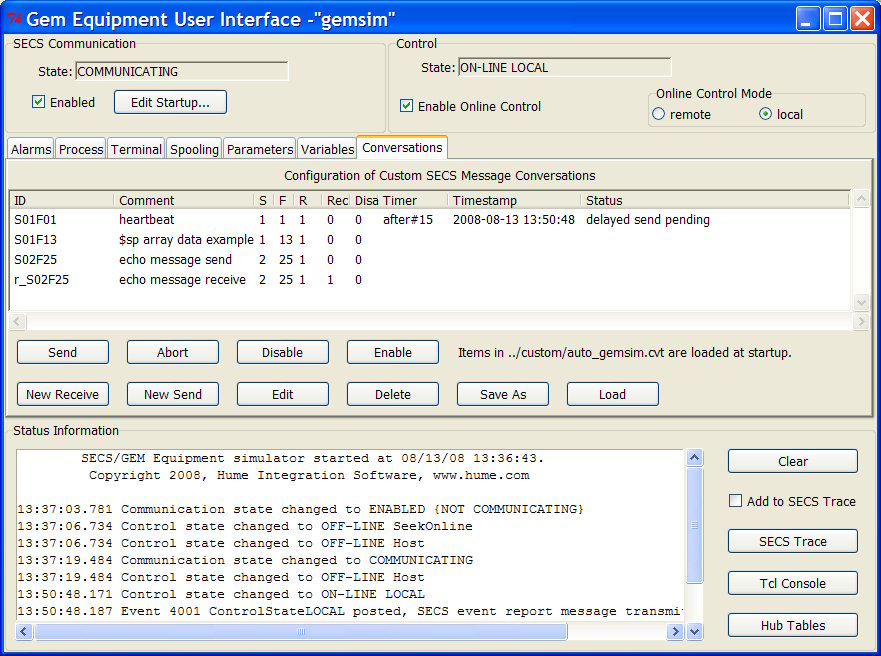Switch to the Alarms tab
Viewport: 881px width, 656px height.
(x=30, y=148)
